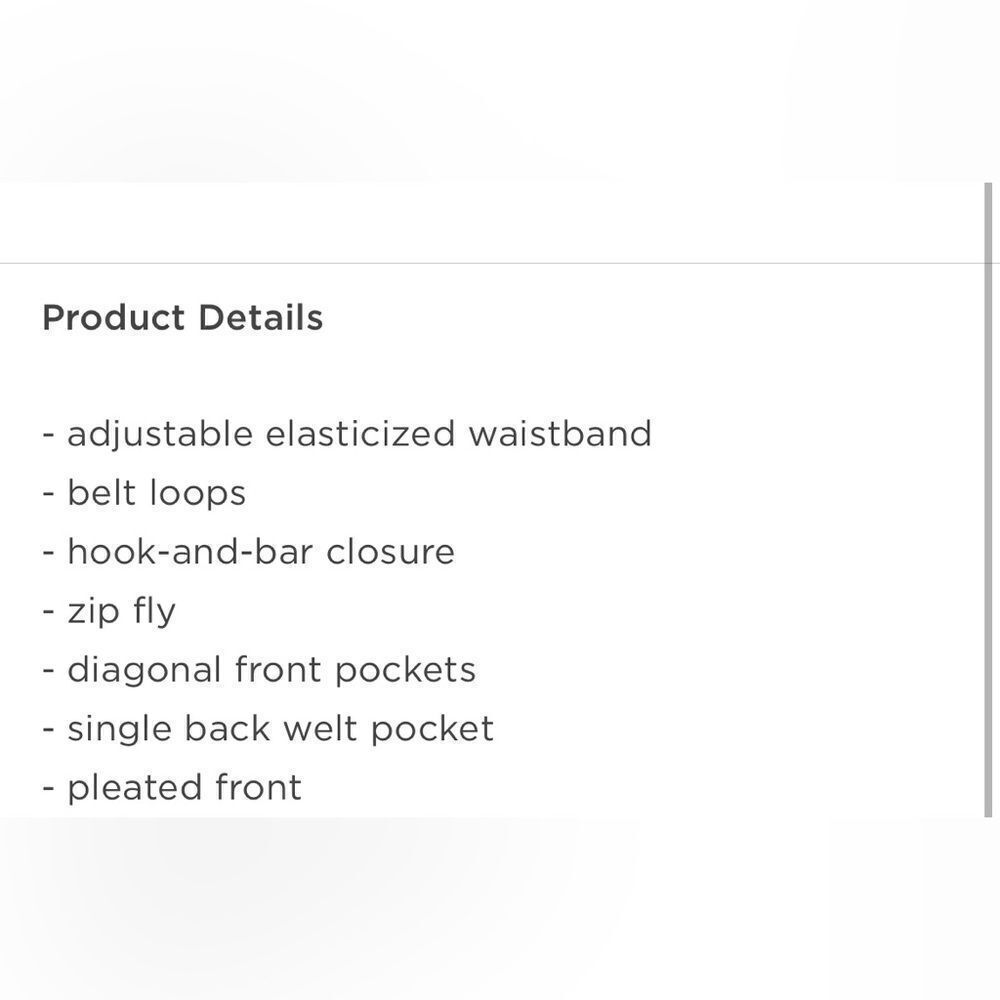The width and height of the screenshot is (1000, 1000).
Task: Click the word "zip" in the list
Action: point(94,611)
